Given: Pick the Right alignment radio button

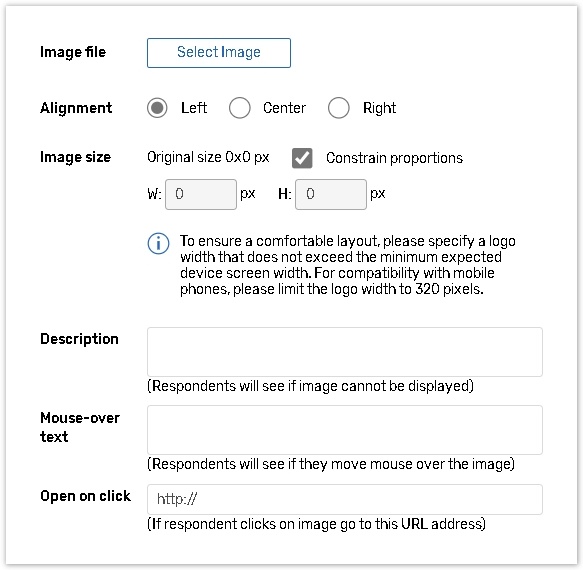Looking at the screenshot, I should click(338, 108).
